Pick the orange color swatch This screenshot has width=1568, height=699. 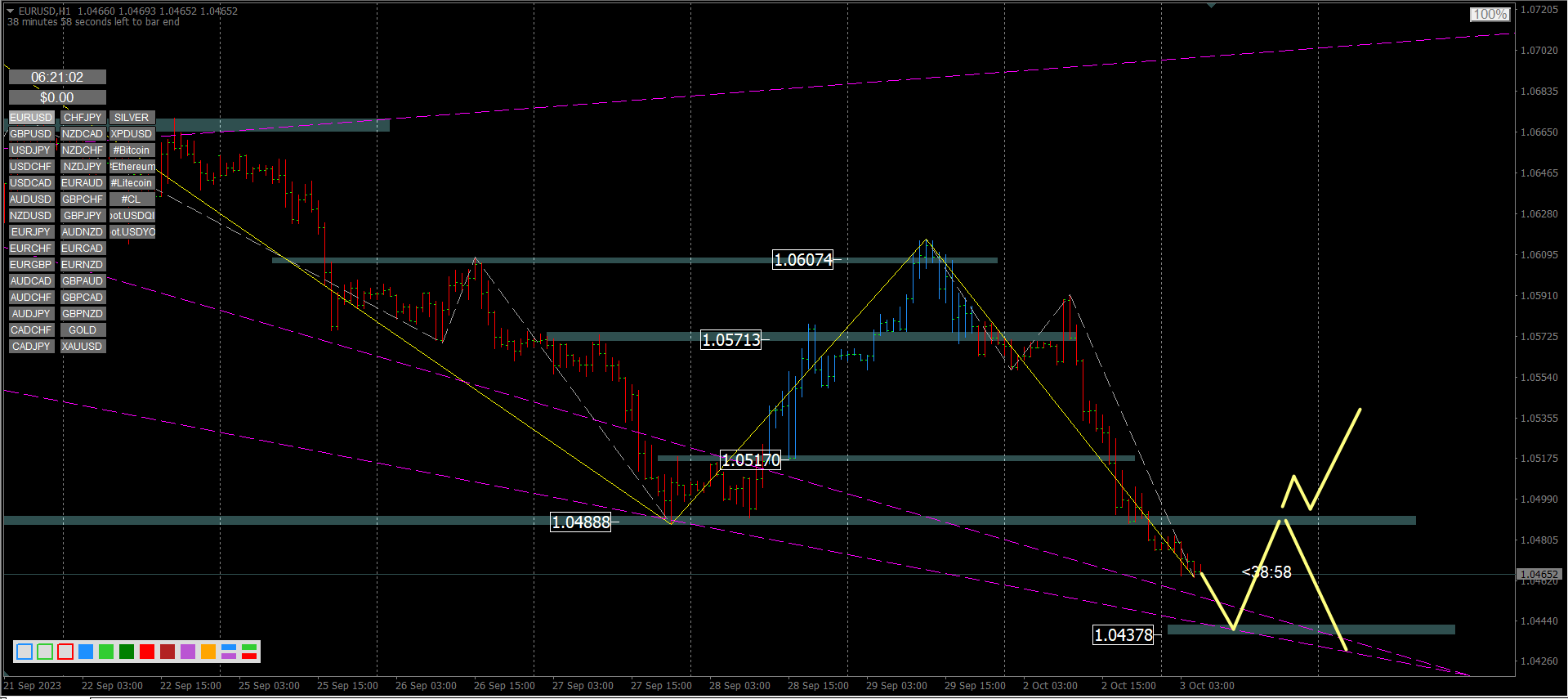coord(208,652)
